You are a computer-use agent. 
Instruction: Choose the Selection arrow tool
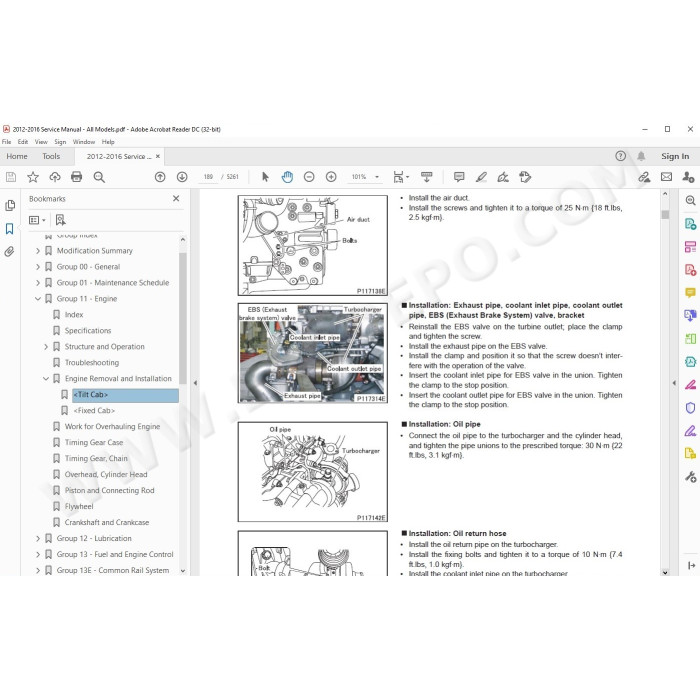tap(265, 177)
